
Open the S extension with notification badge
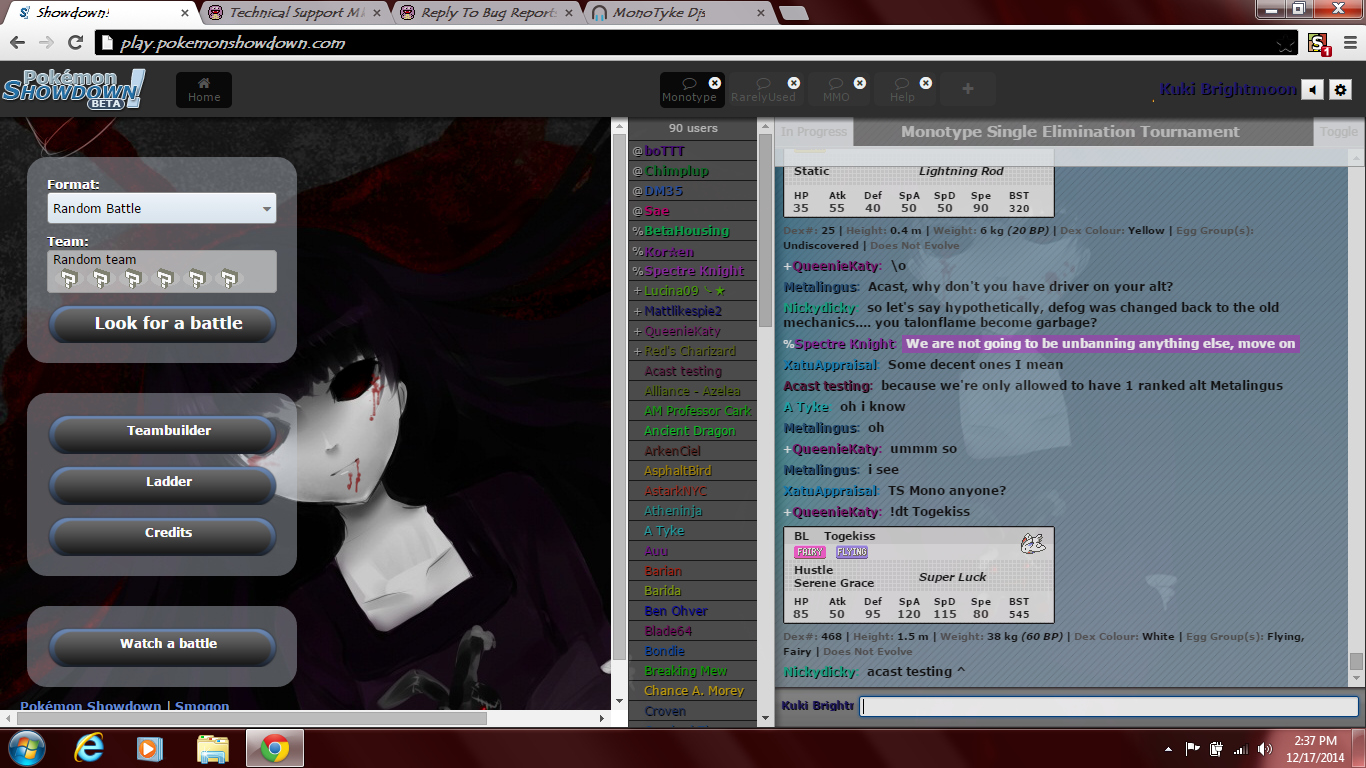[1319, 44]
